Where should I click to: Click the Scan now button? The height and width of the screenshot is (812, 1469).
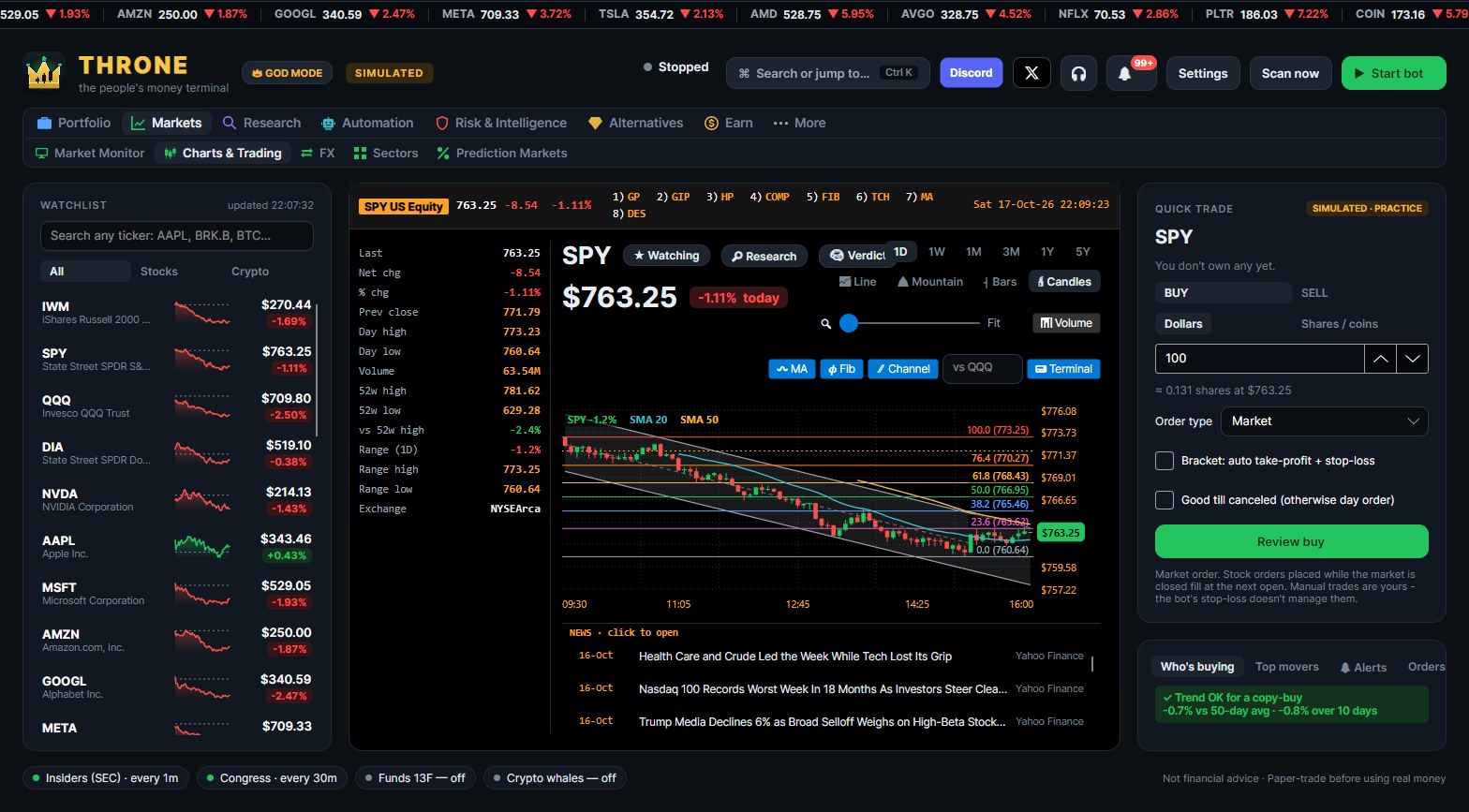click(1290, 73)
